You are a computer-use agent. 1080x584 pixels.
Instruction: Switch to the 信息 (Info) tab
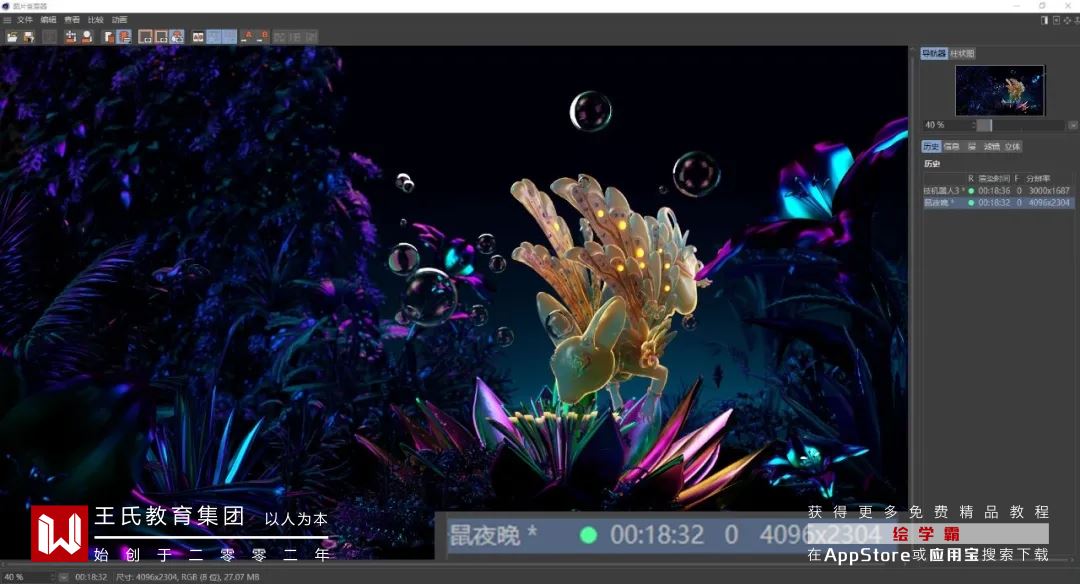point(951,146)
